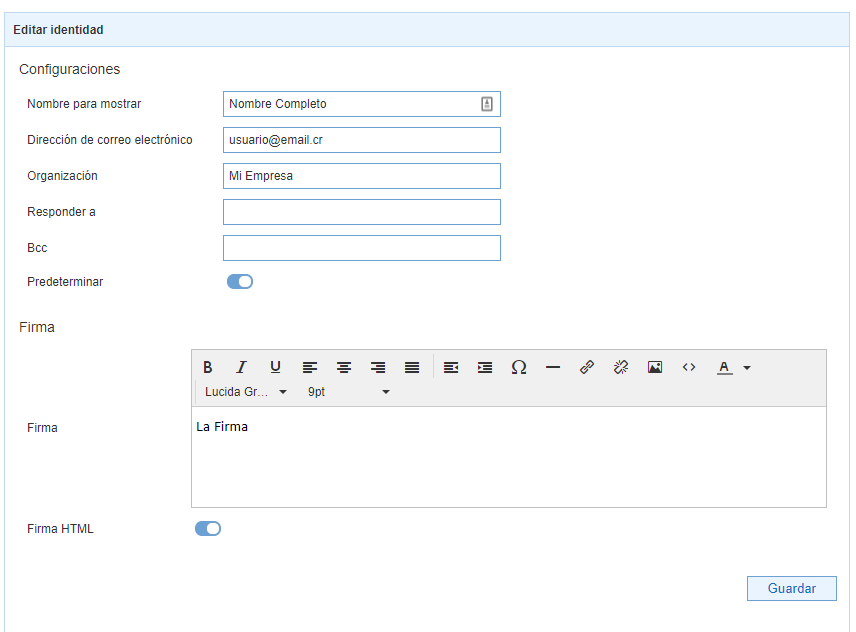Apply italic style to signature text
The height and width of the screenshot is (632, 856).
[x=241, y=367]
